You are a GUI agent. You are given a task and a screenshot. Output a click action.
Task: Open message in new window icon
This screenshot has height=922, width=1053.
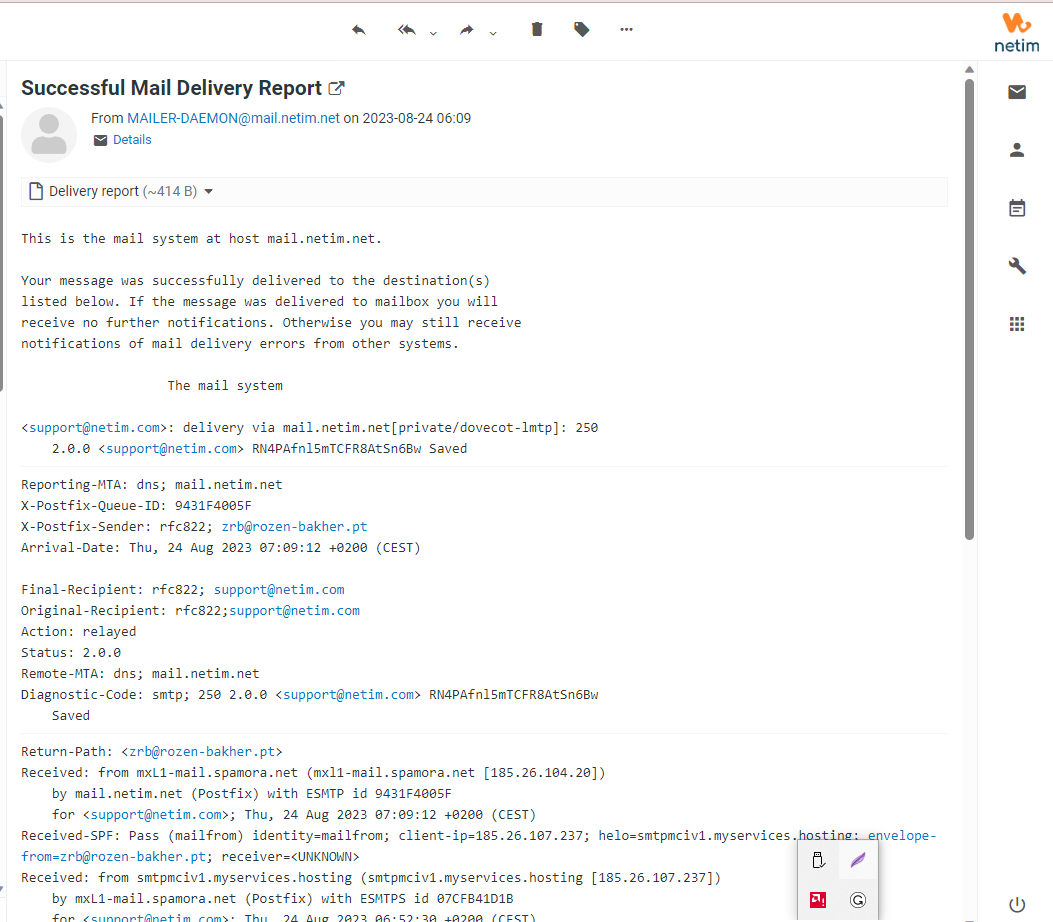(x=336, y=88)
